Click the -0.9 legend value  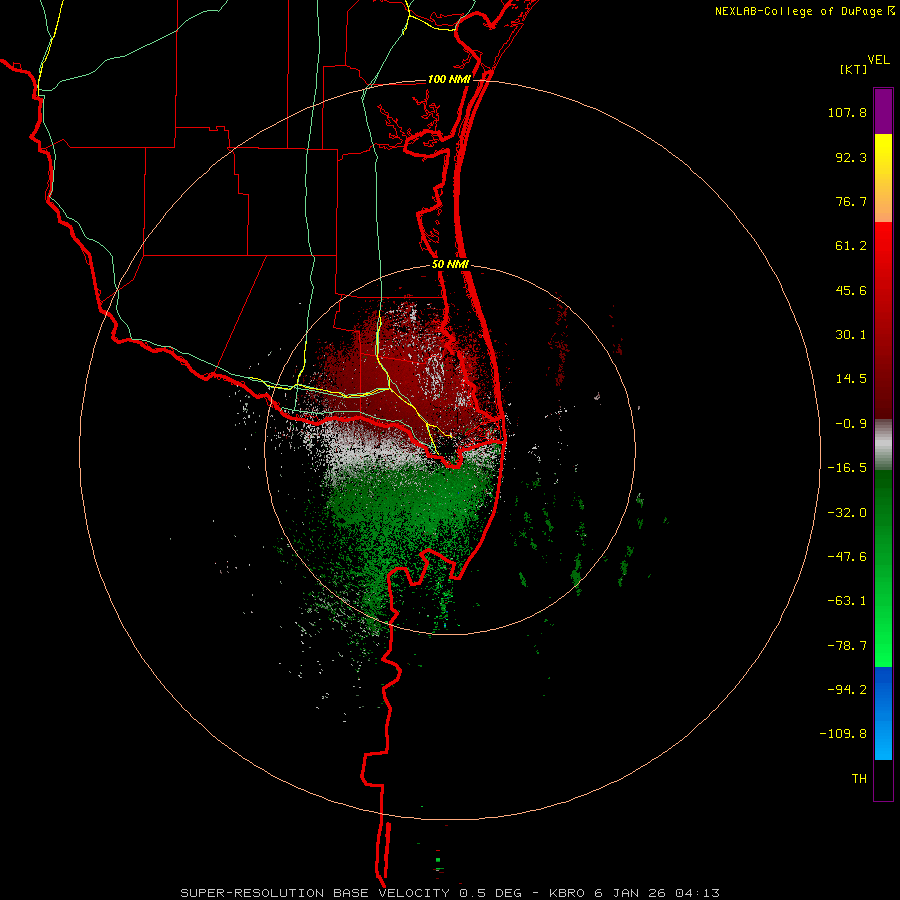pos(851,424)
